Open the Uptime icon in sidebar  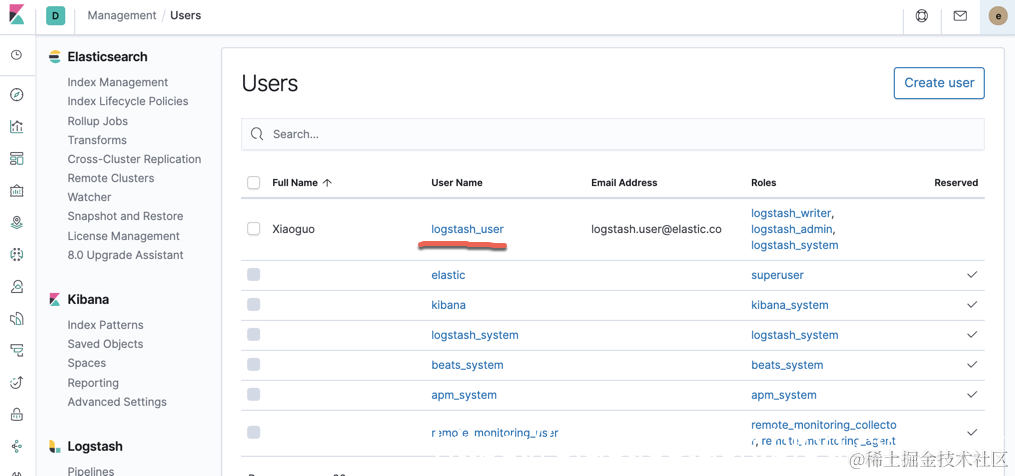click(17, 382)
